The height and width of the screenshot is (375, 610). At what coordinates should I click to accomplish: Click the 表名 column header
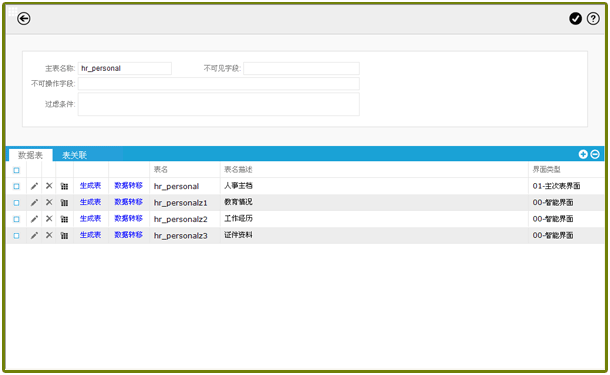(x=185, y=170)
